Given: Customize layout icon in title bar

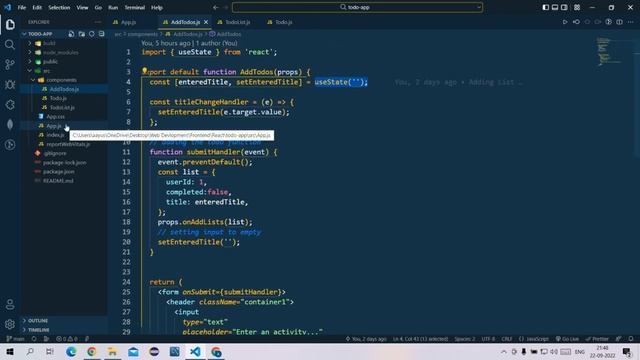Looking at the screenshot, I should (577, 7).
